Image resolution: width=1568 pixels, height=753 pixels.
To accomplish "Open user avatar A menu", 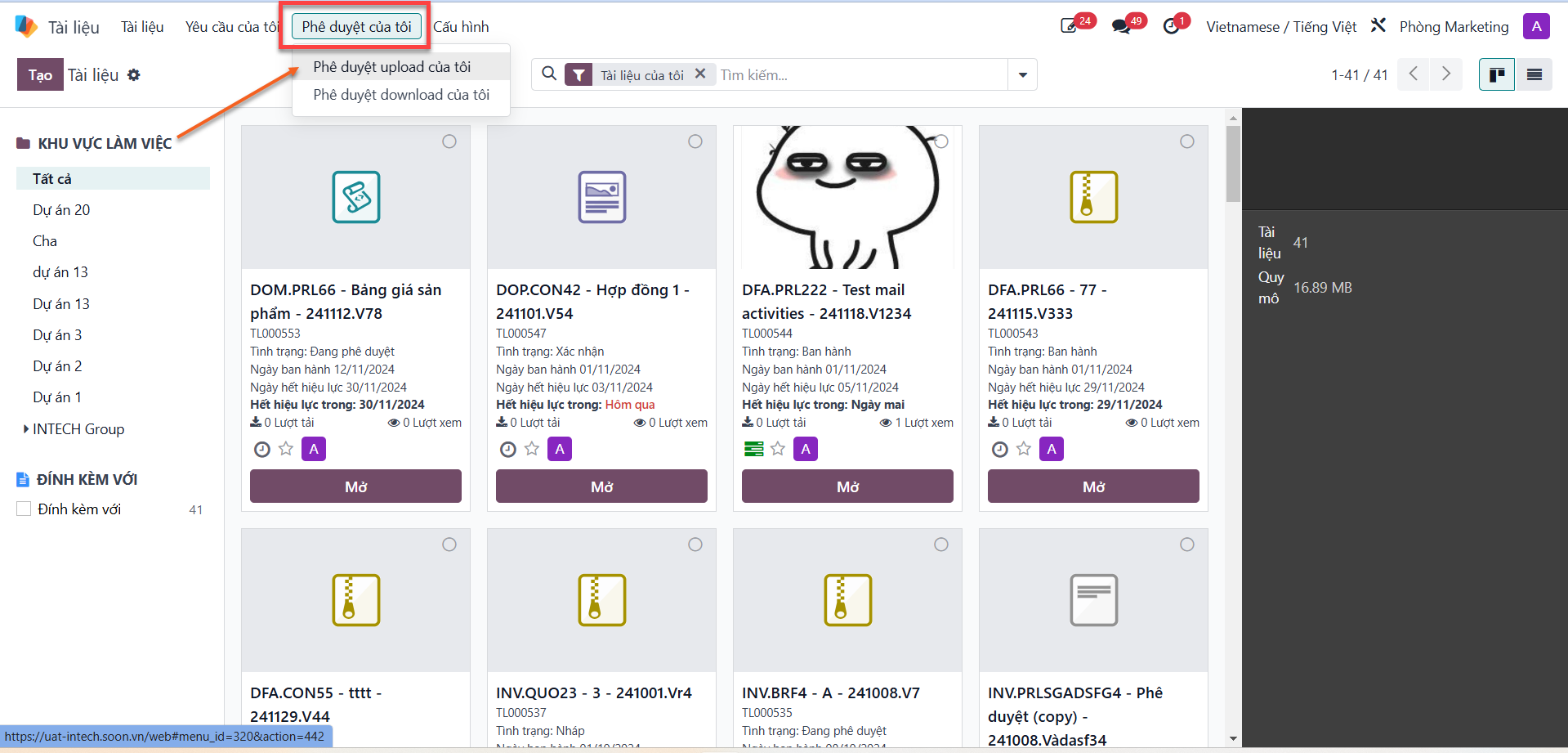I will (x=1536, y=26).
